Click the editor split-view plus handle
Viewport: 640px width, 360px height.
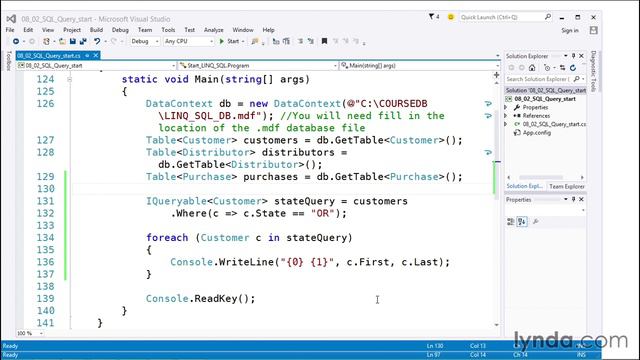pyautogui.click(x=496, y=75)
